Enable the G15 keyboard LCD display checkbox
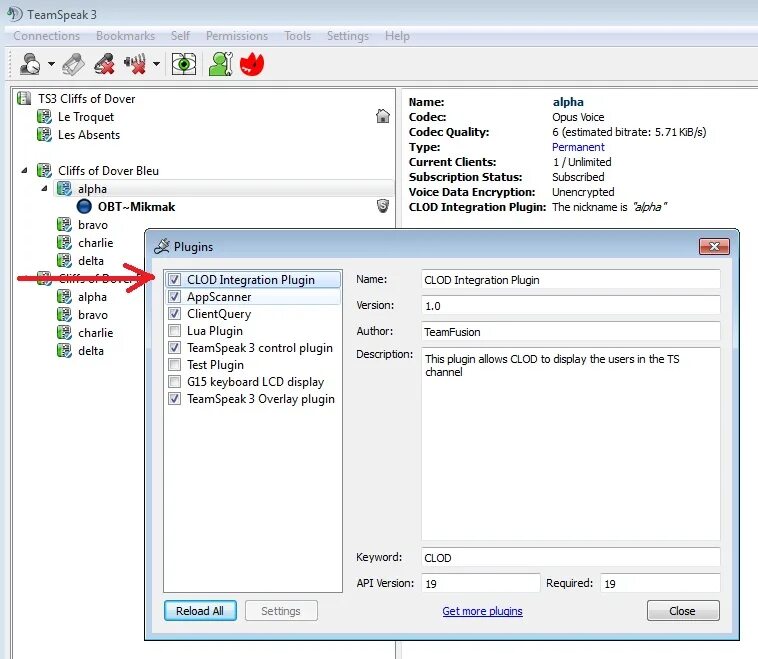Screen dimensions: 758x659 click(x=175, y=381)
